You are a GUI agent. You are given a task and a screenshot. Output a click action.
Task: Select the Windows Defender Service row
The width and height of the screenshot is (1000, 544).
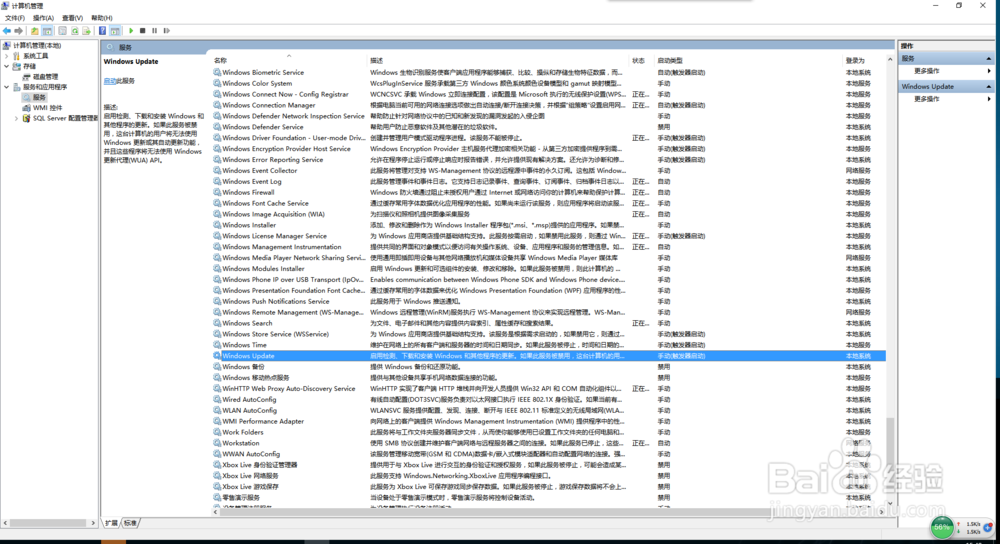pyautogui.click(x=549, y=127)
